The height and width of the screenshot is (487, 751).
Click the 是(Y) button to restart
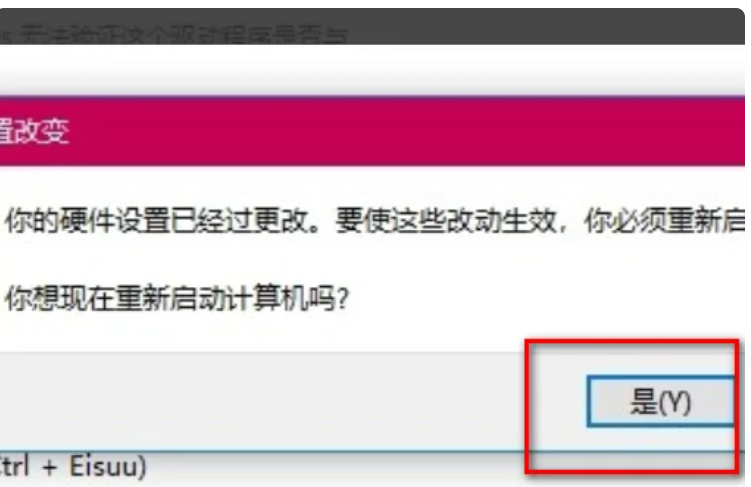tap(660, 401)
